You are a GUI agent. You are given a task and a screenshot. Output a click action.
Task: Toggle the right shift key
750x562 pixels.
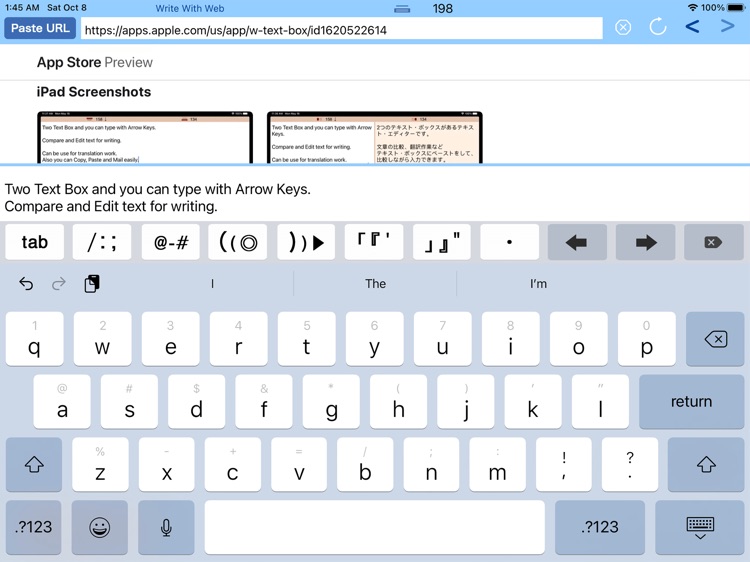click(x=706, y=464)
